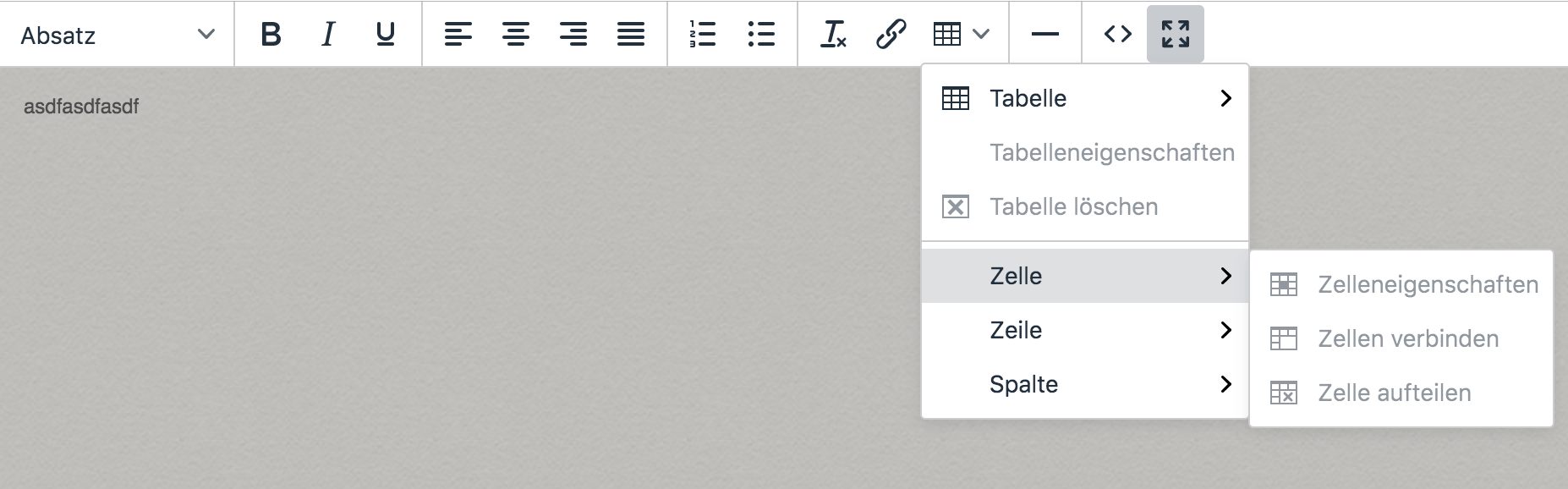Underline the selected text
Screen dimensions: 1568x489
point(385,35)
